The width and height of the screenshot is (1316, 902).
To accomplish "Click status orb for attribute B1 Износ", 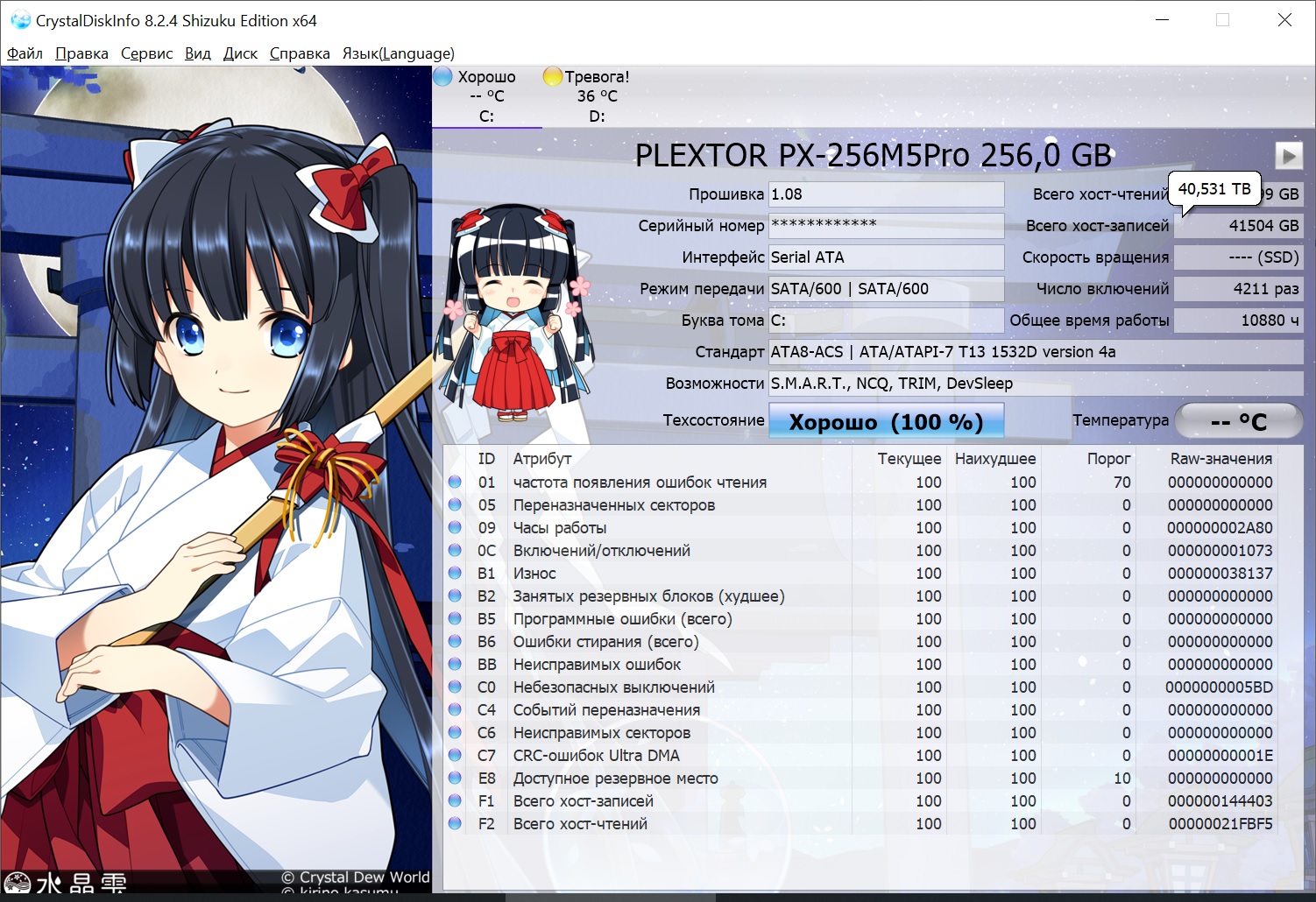I will [x=455, y=573].
